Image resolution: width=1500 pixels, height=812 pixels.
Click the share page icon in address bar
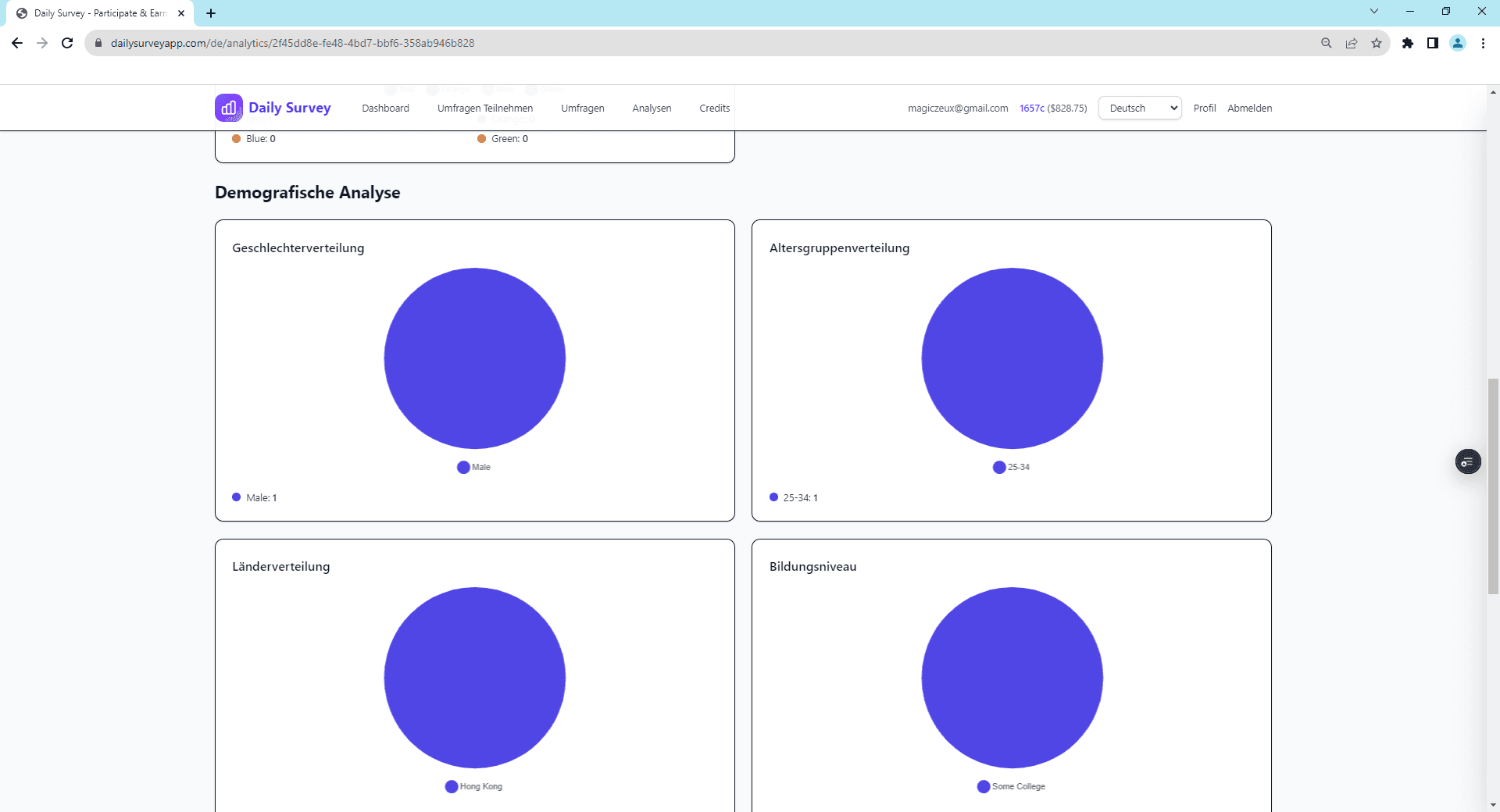point(1352,43)
